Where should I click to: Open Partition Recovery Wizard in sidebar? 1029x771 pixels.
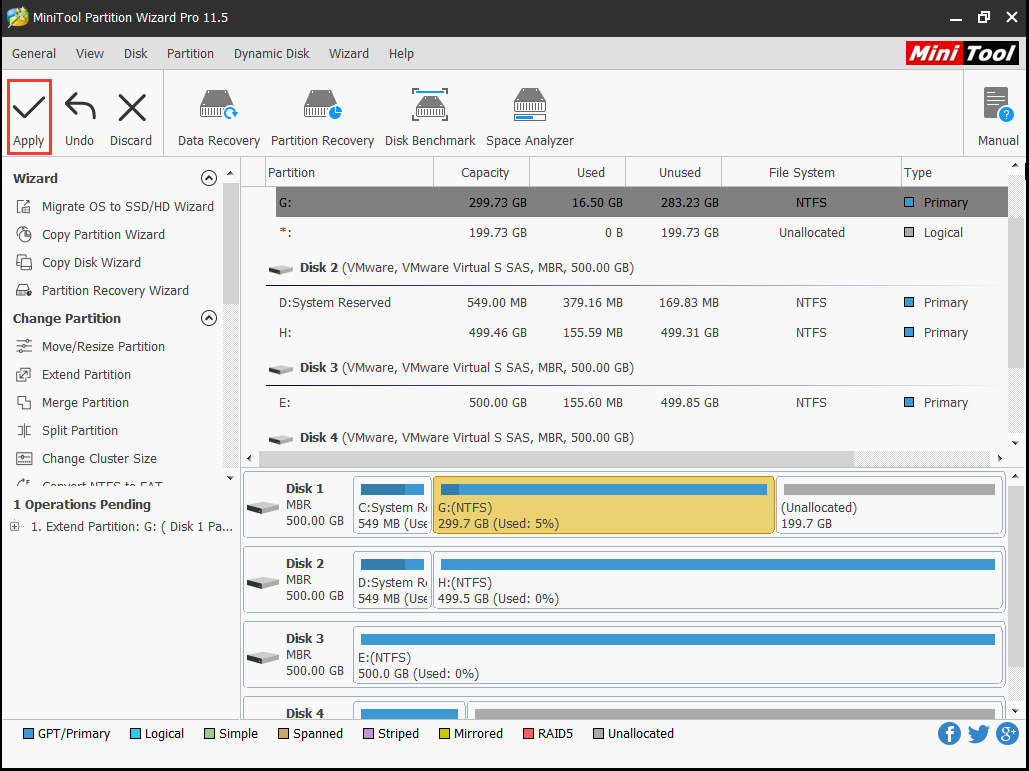[x=102, y=291]
